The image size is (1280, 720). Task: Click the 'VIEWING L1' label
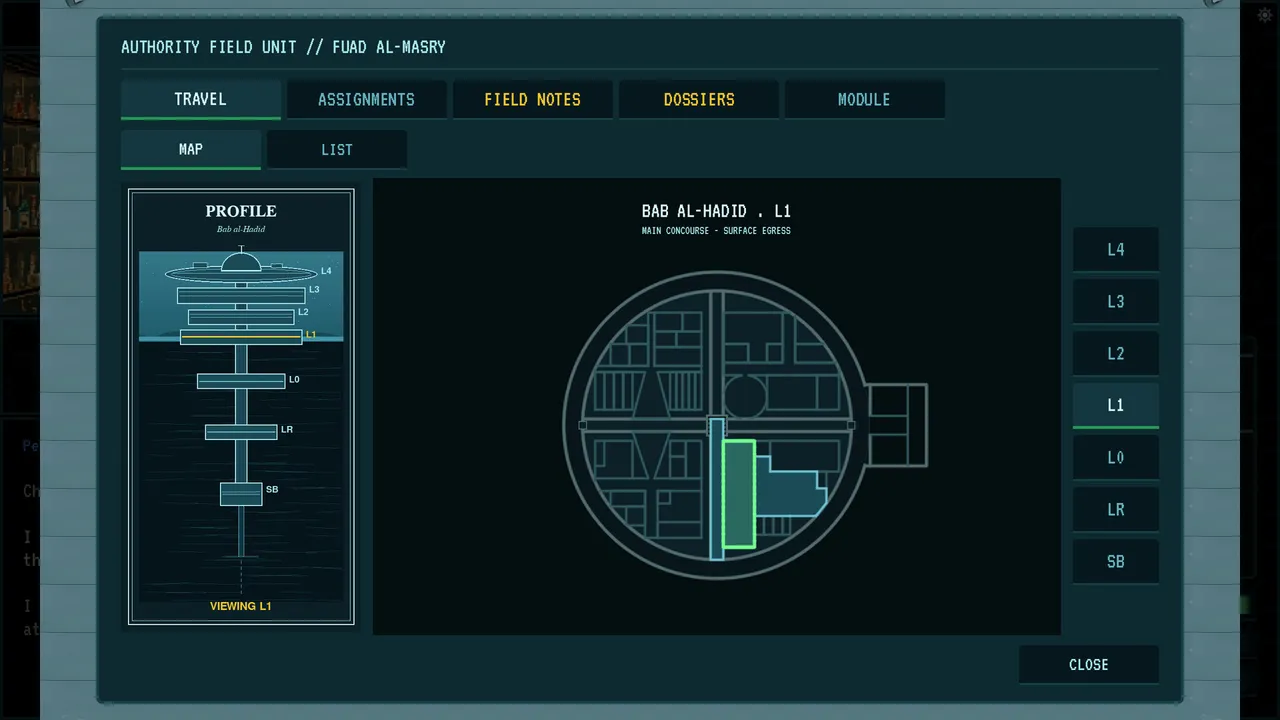(x=240, y=606)
